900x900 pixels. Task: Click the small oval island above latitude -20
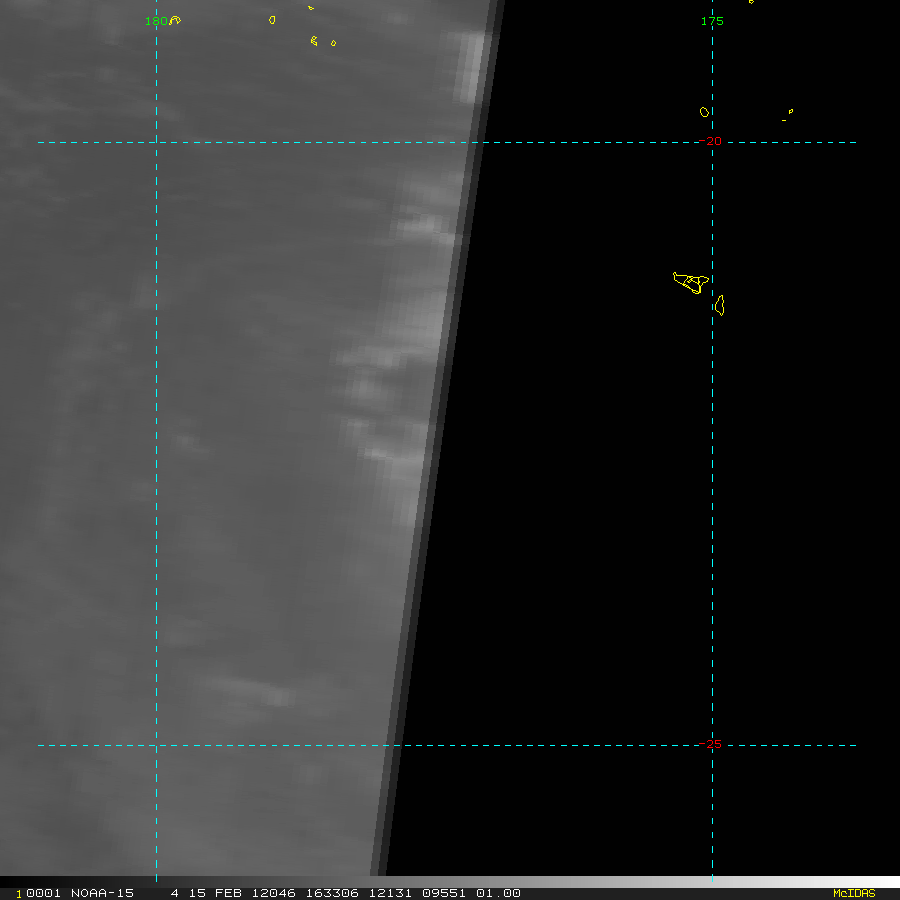pos(704,112)
